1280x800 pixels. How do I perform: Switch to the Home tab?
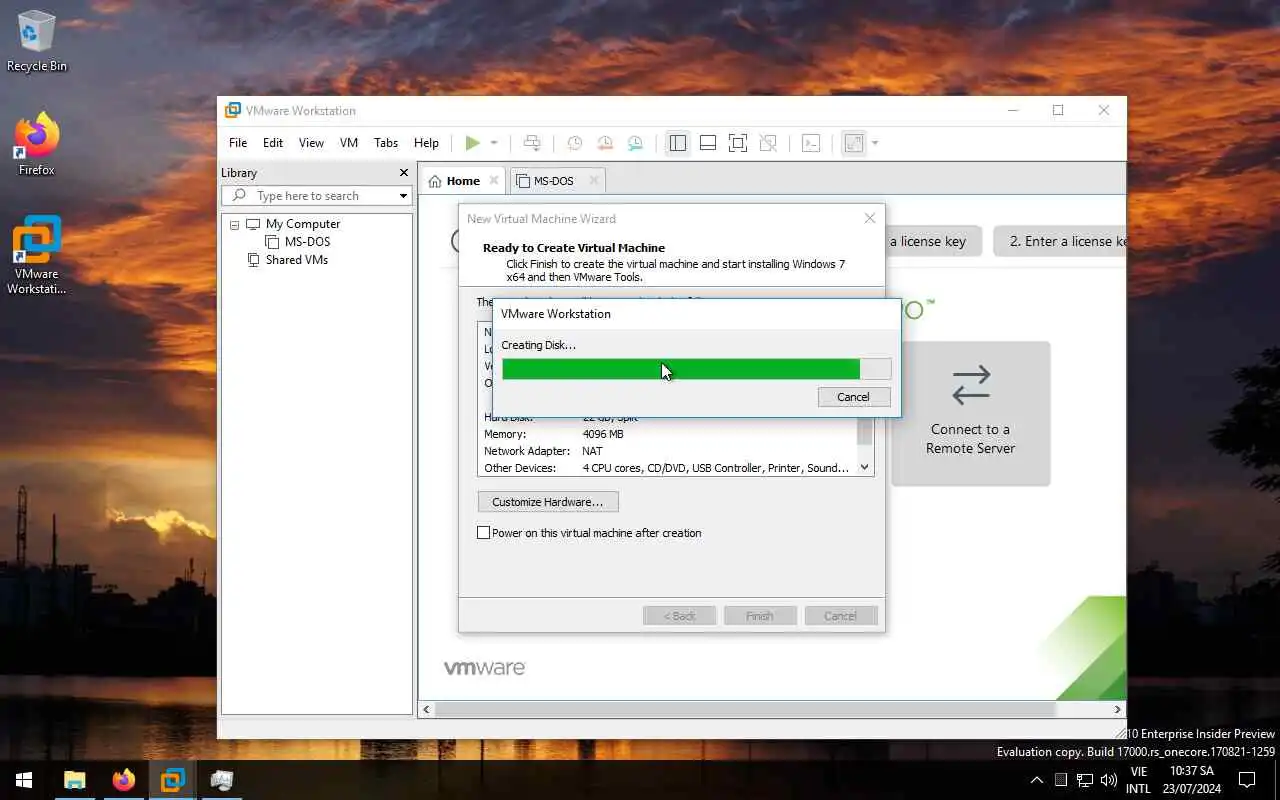coord(463,181)
